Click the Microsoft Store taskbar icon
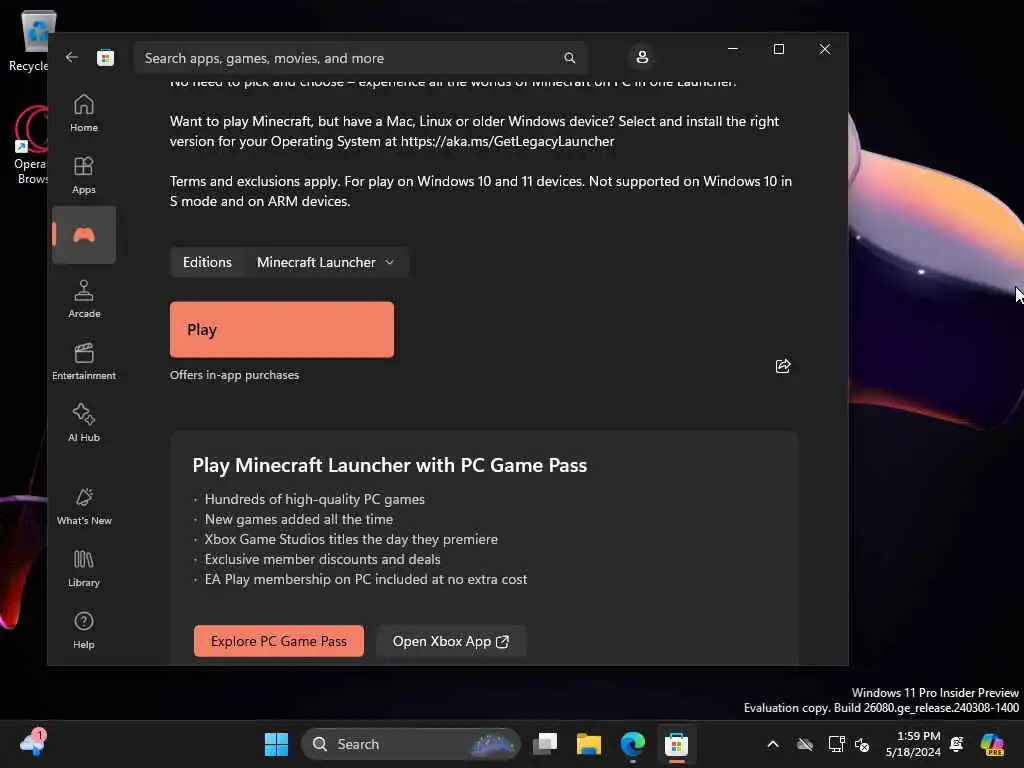The image size is (1024, 768). point(677,744)
